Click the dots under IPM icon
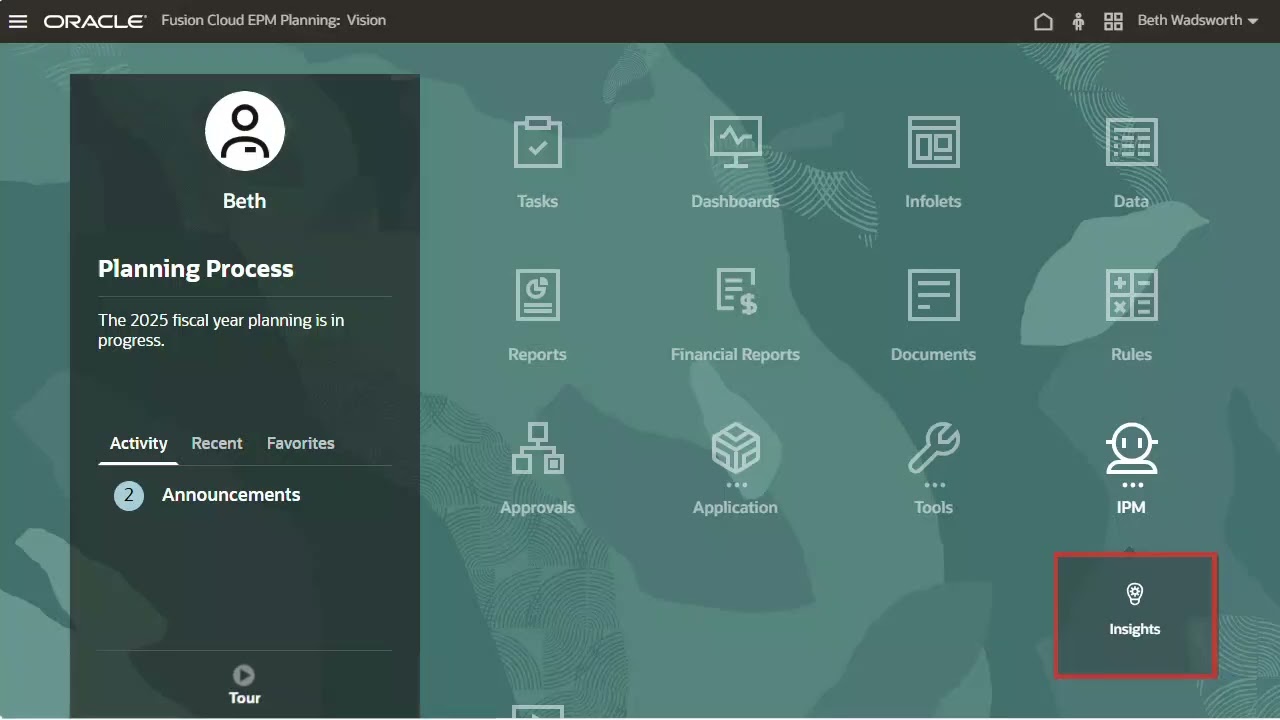 (x=1132, y=485)
